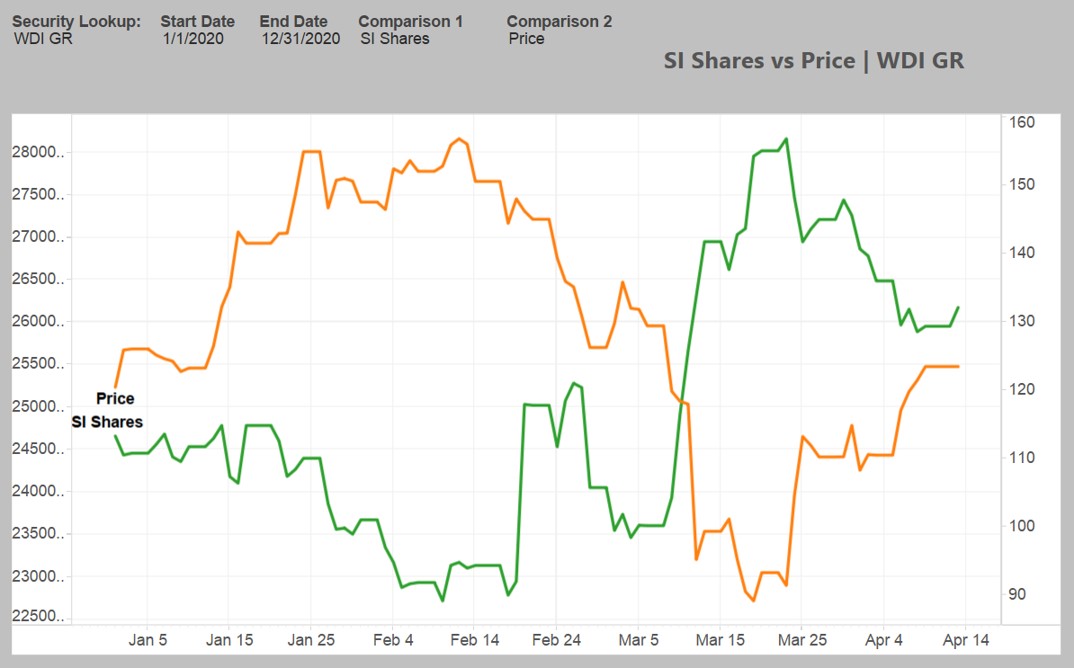Click the Apr 14 axis label
Viewport: 1074px width, 668px height.
(964, 639)
